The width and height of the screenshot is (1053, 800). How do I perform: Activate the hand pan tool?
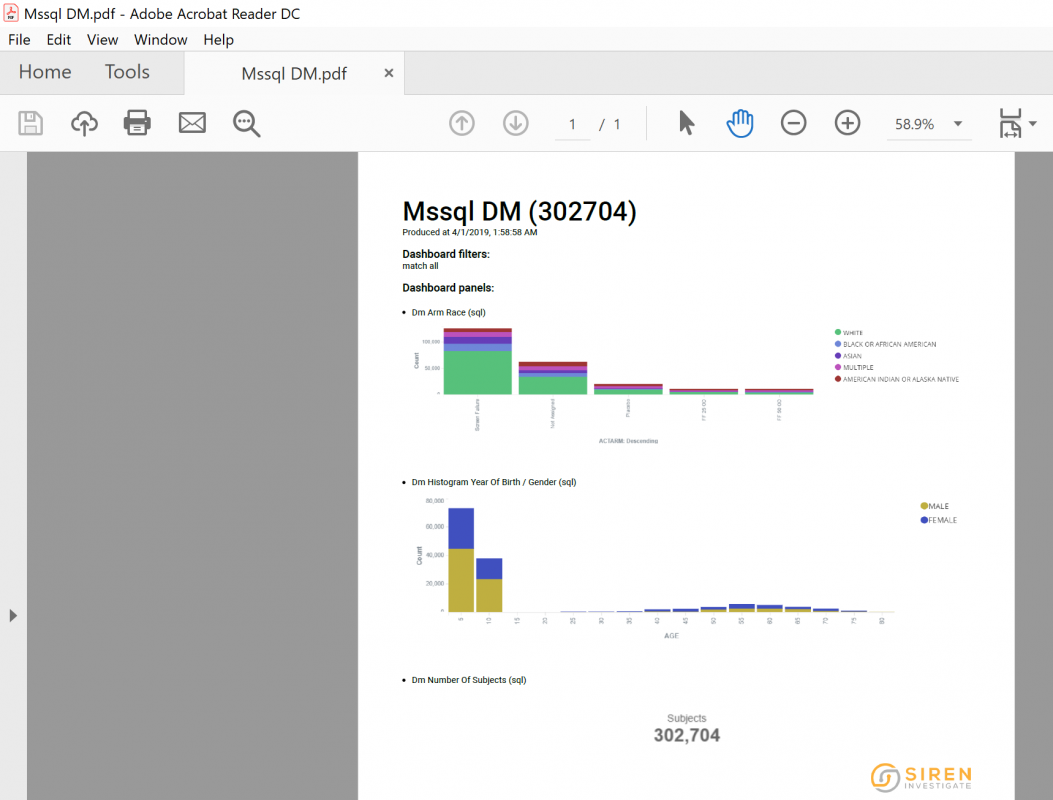coord(740,123)
